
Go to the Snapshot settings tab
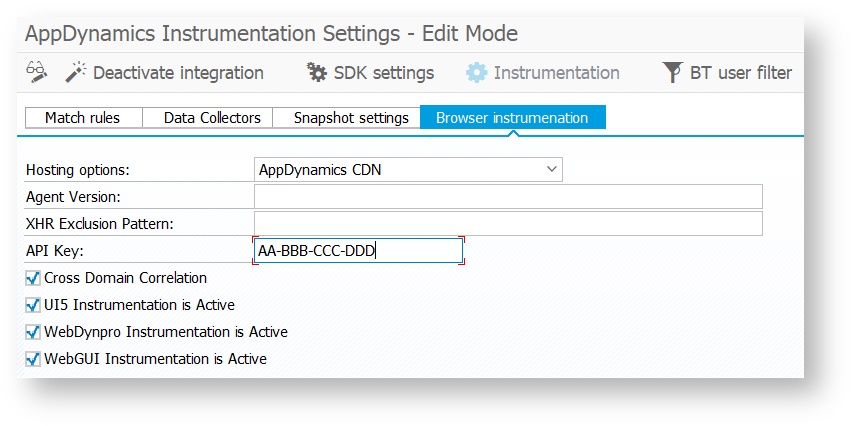pyautogui.click(x=347, y=118)
